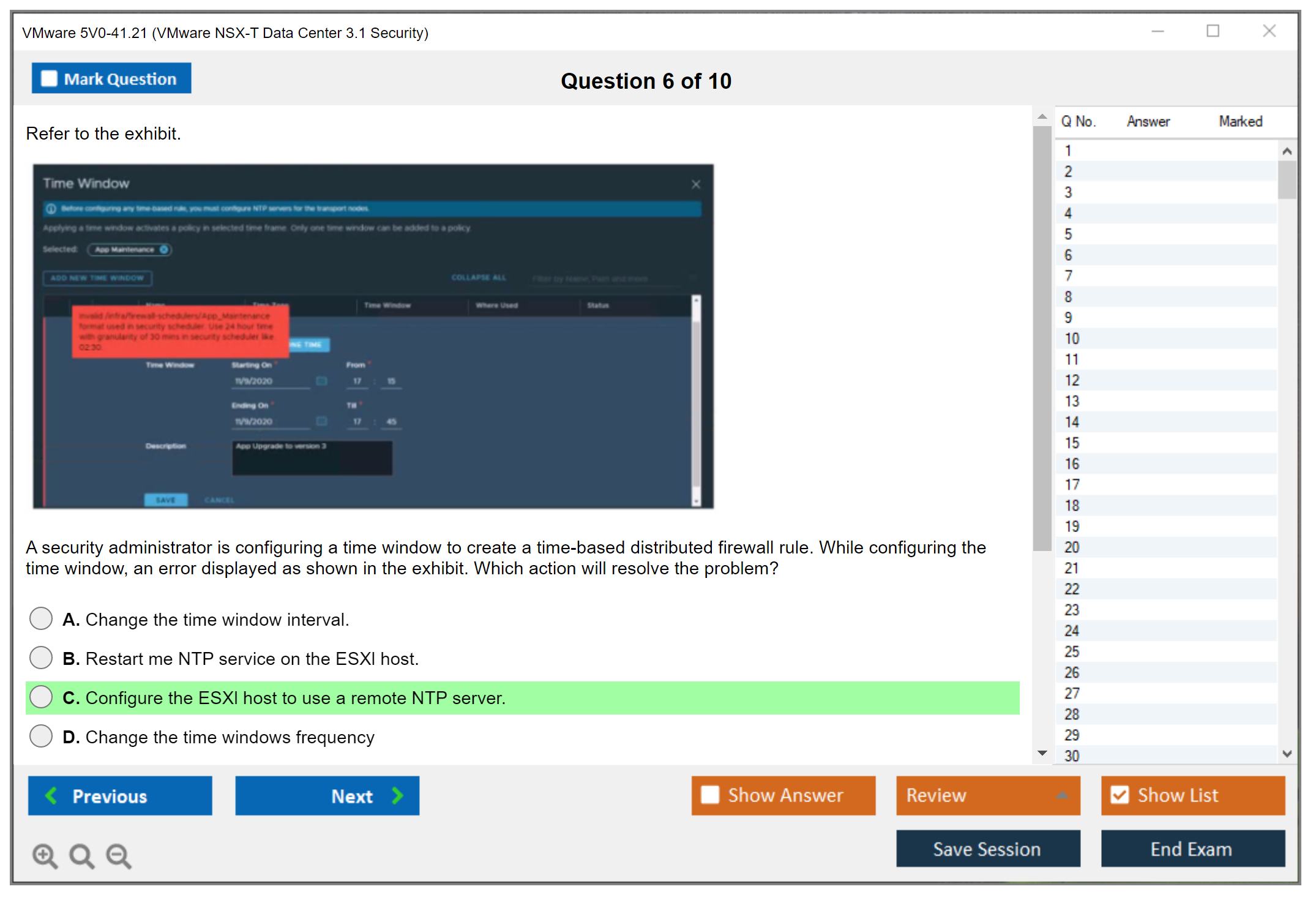
Task: Select option C about remote NTP server
Action: coord(41,697)
